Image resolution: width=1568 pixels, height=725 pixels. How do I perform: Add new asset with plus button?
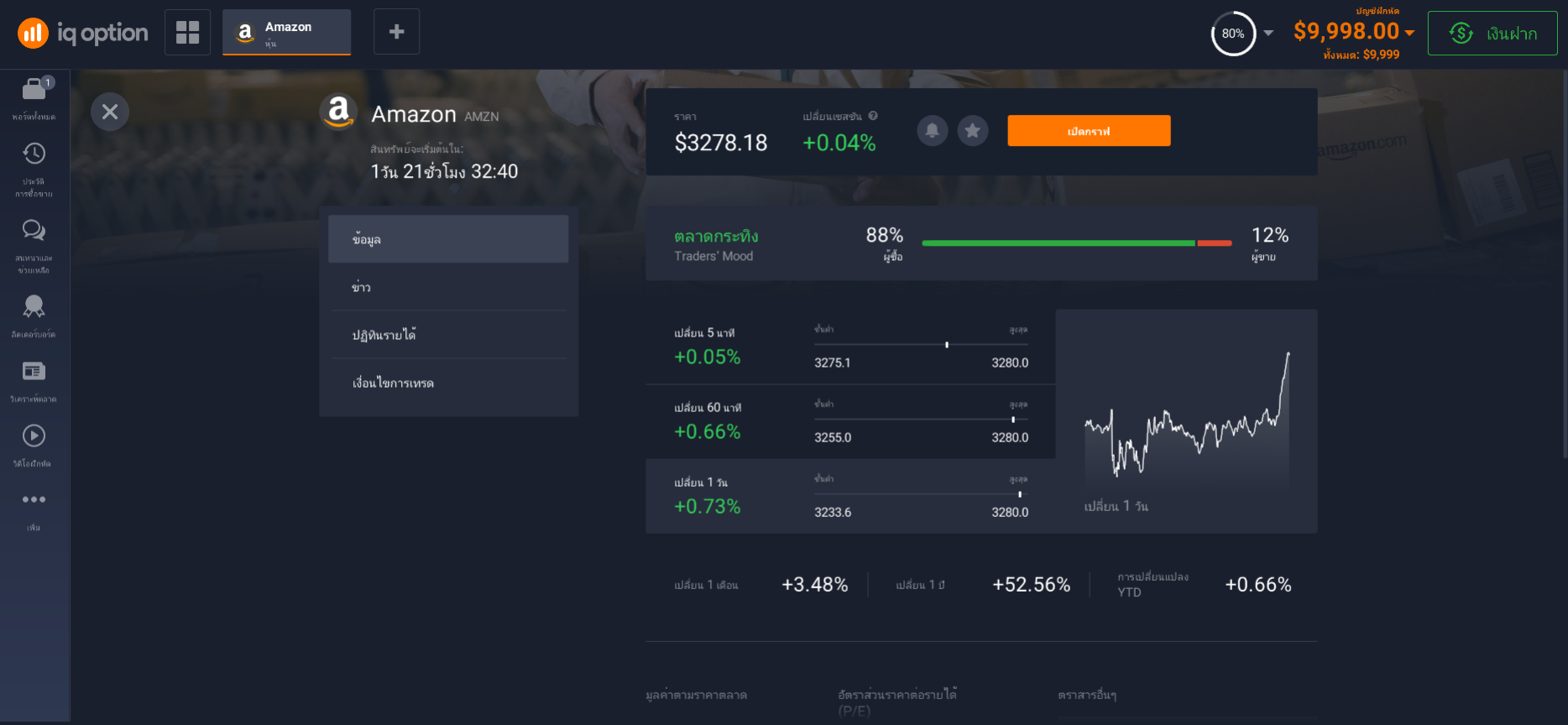[396, 32]
